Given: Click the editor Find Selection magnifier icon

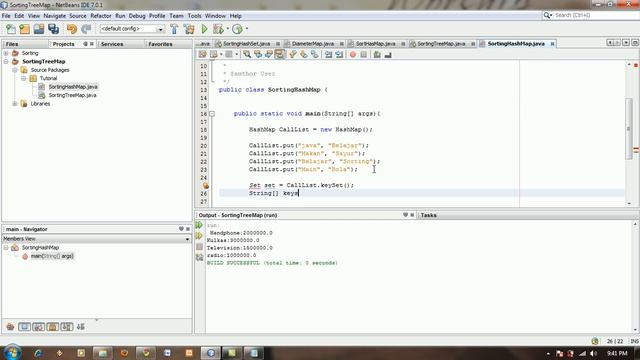Looking at the screenshot, I should [247, 54].
